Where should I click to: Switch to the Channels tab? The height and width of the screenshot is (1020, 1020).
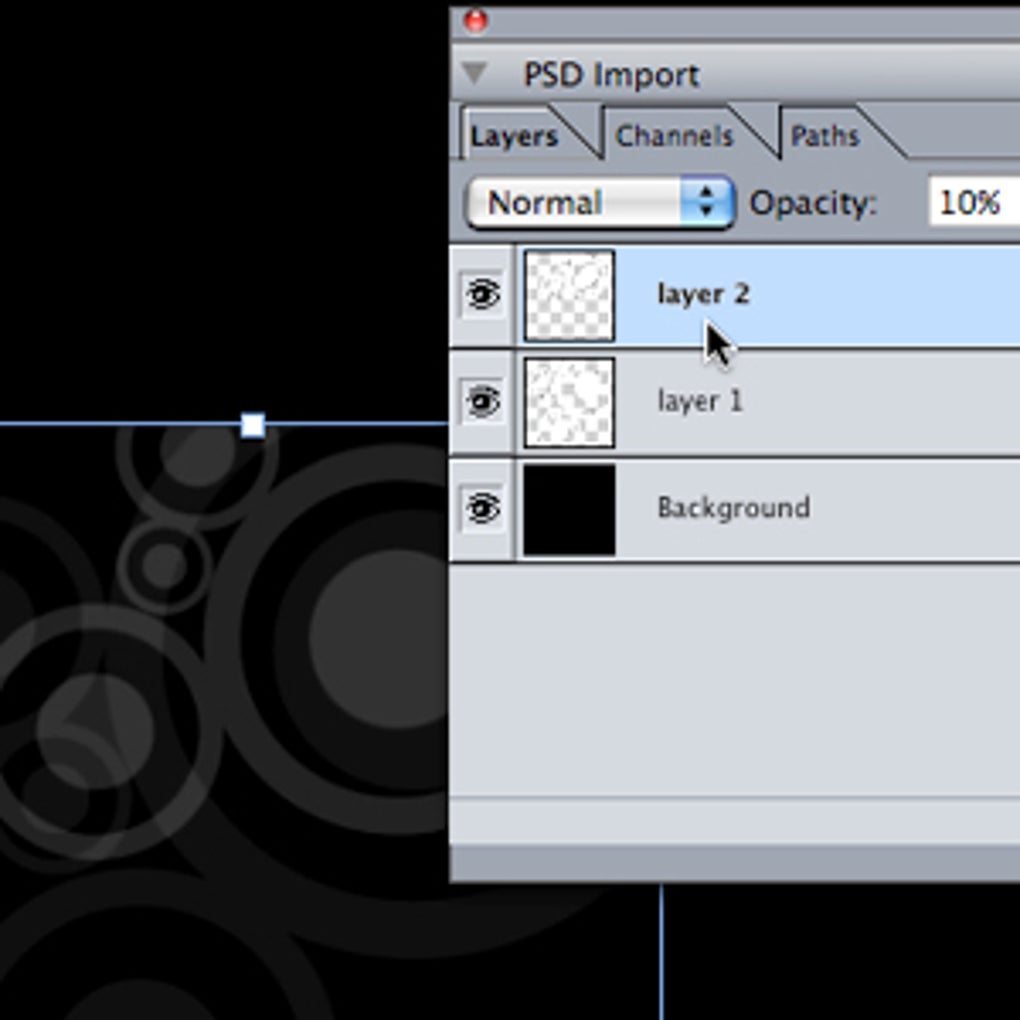click(x=674, y=135)
